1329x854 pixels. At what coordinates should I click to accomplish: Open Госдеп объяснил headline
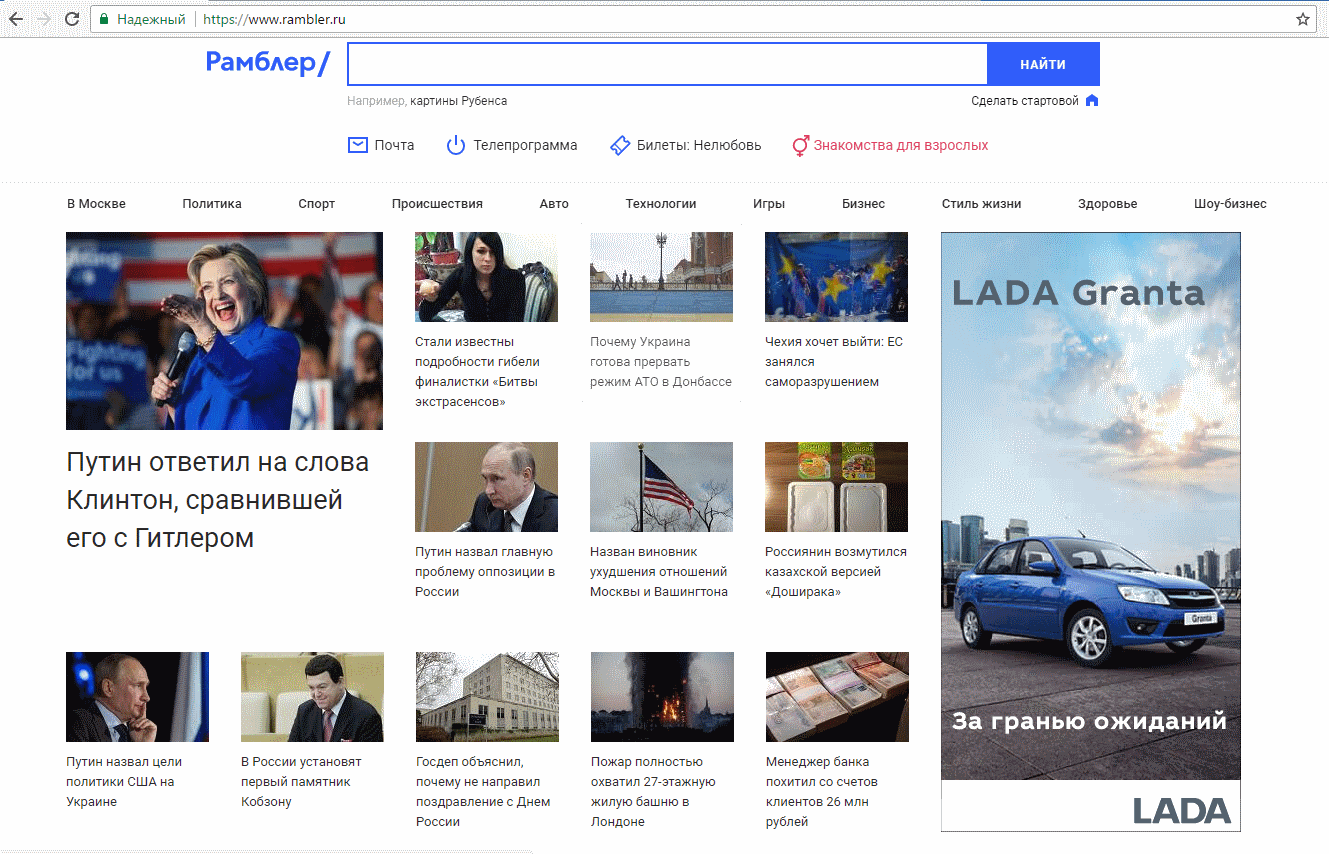(483, 792)
